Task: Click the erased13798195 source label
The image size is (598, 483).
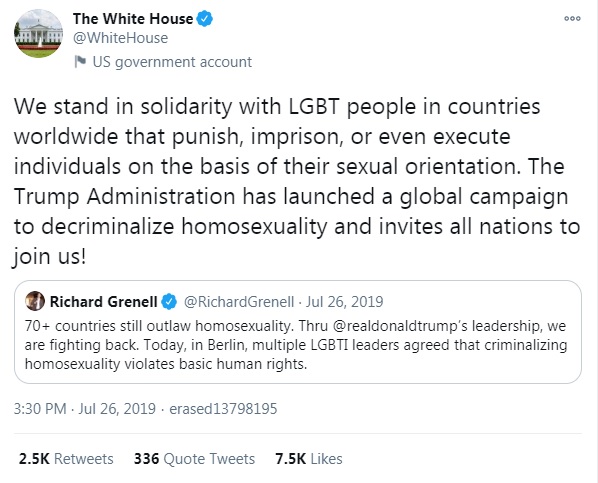Action: [x=223, y=409]
